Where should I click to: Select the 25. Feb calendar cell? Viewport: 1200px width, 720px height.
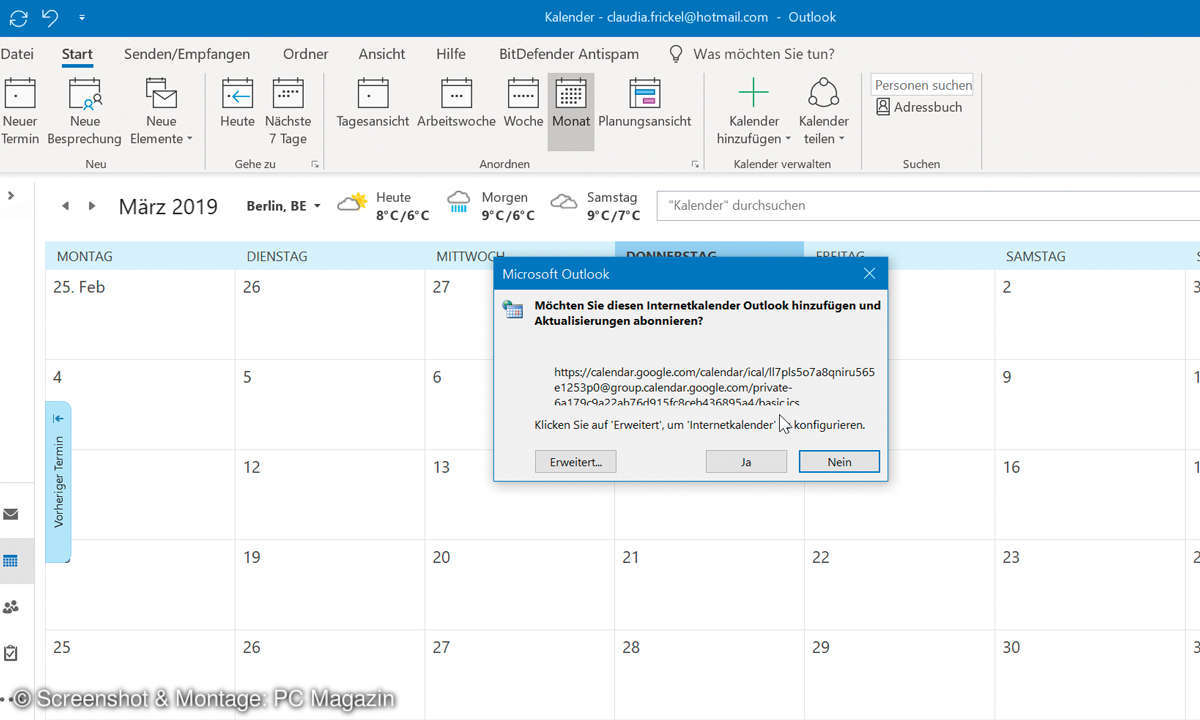tap(140, 315)
